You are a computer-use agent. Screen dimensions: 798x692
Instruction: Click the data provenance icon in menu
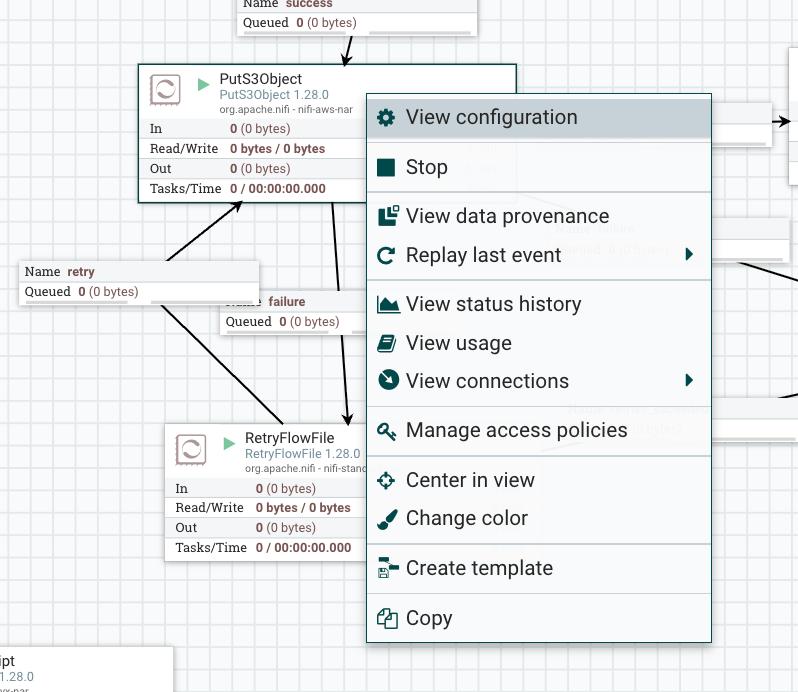[387, 216]
